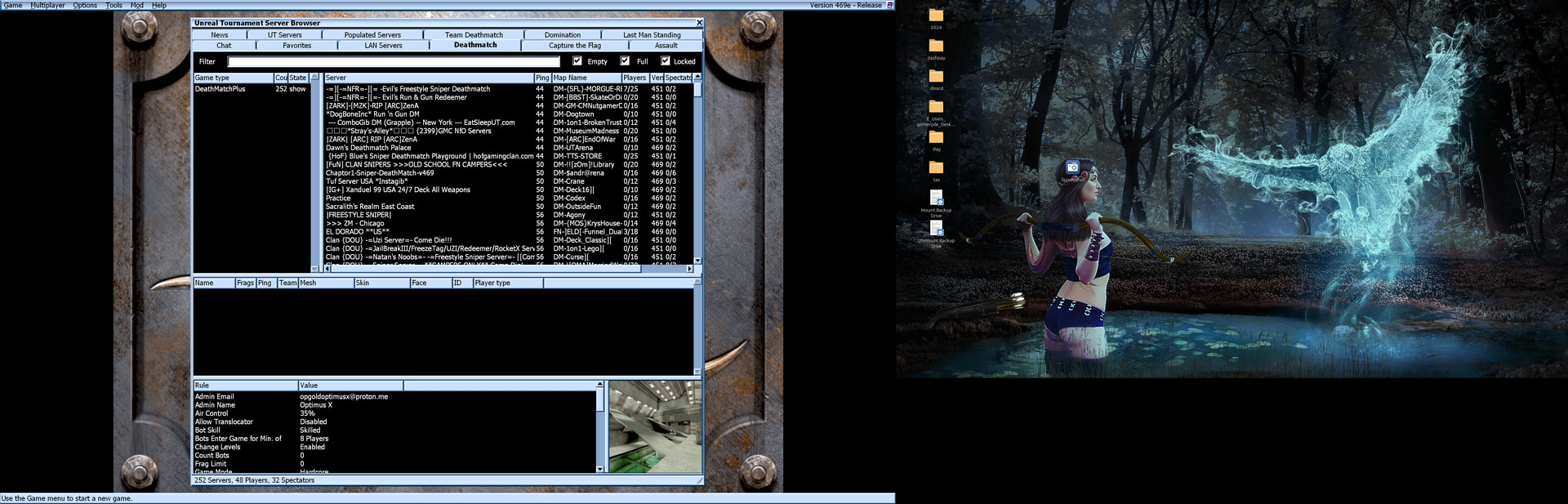Open the Mod menu
Viewport: 1568px width, 504px height.
[x=137, y=5]
